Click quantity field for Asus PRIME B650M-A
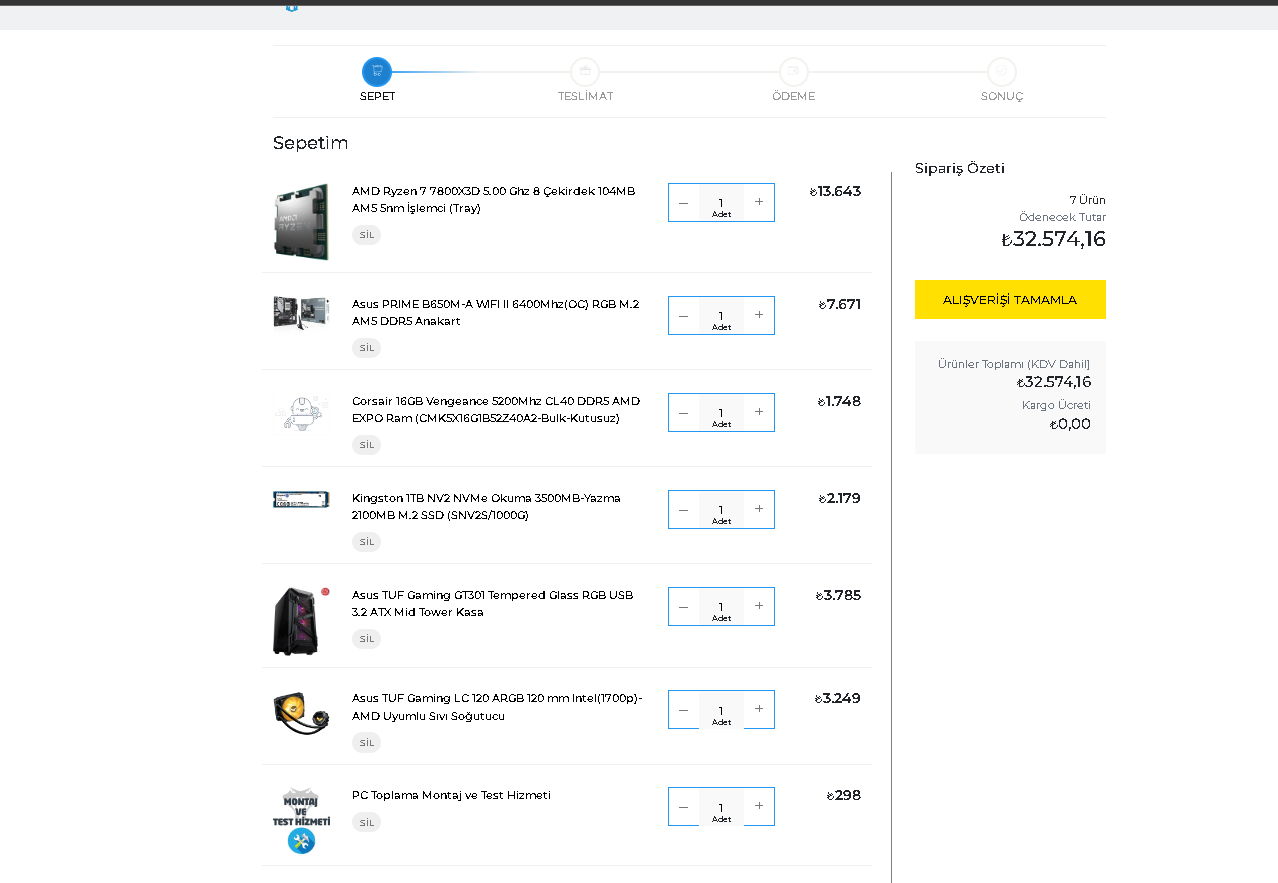 point(721,315)
